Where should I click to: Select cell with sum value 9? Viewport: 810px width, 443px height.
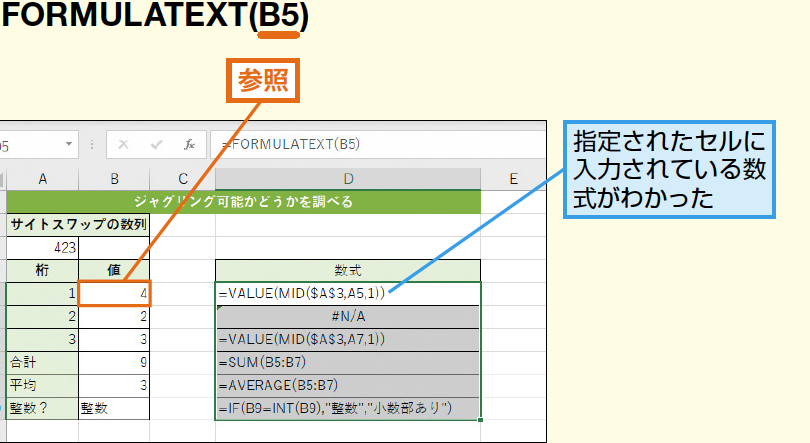(x=114, y=362)
